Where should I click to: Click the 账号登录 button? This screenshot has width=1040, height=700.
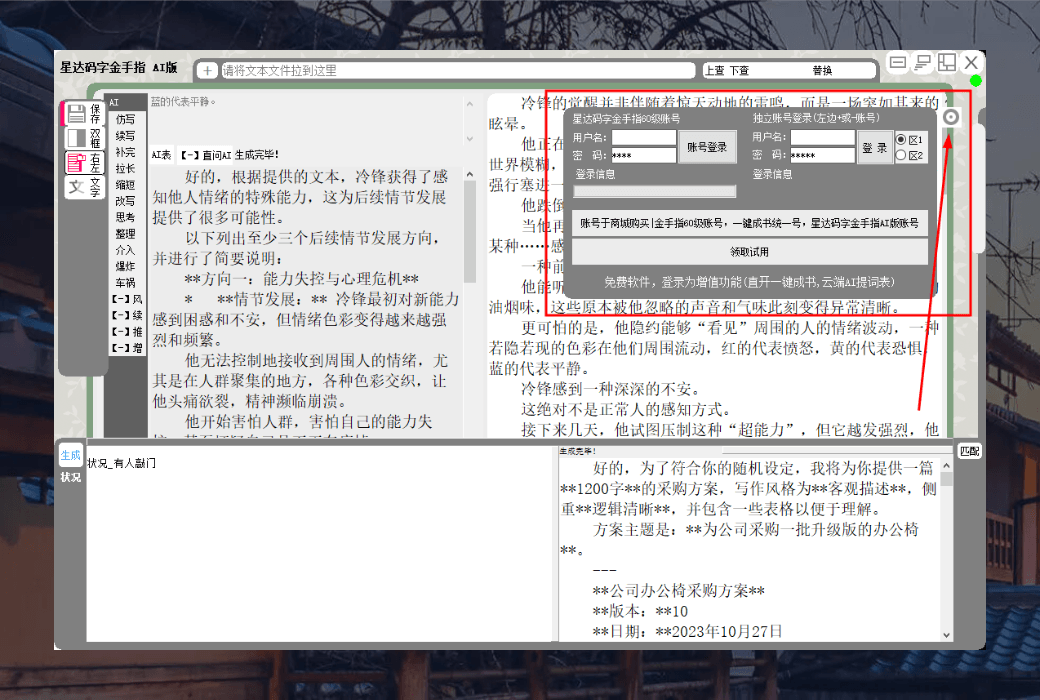pos(706,147)
